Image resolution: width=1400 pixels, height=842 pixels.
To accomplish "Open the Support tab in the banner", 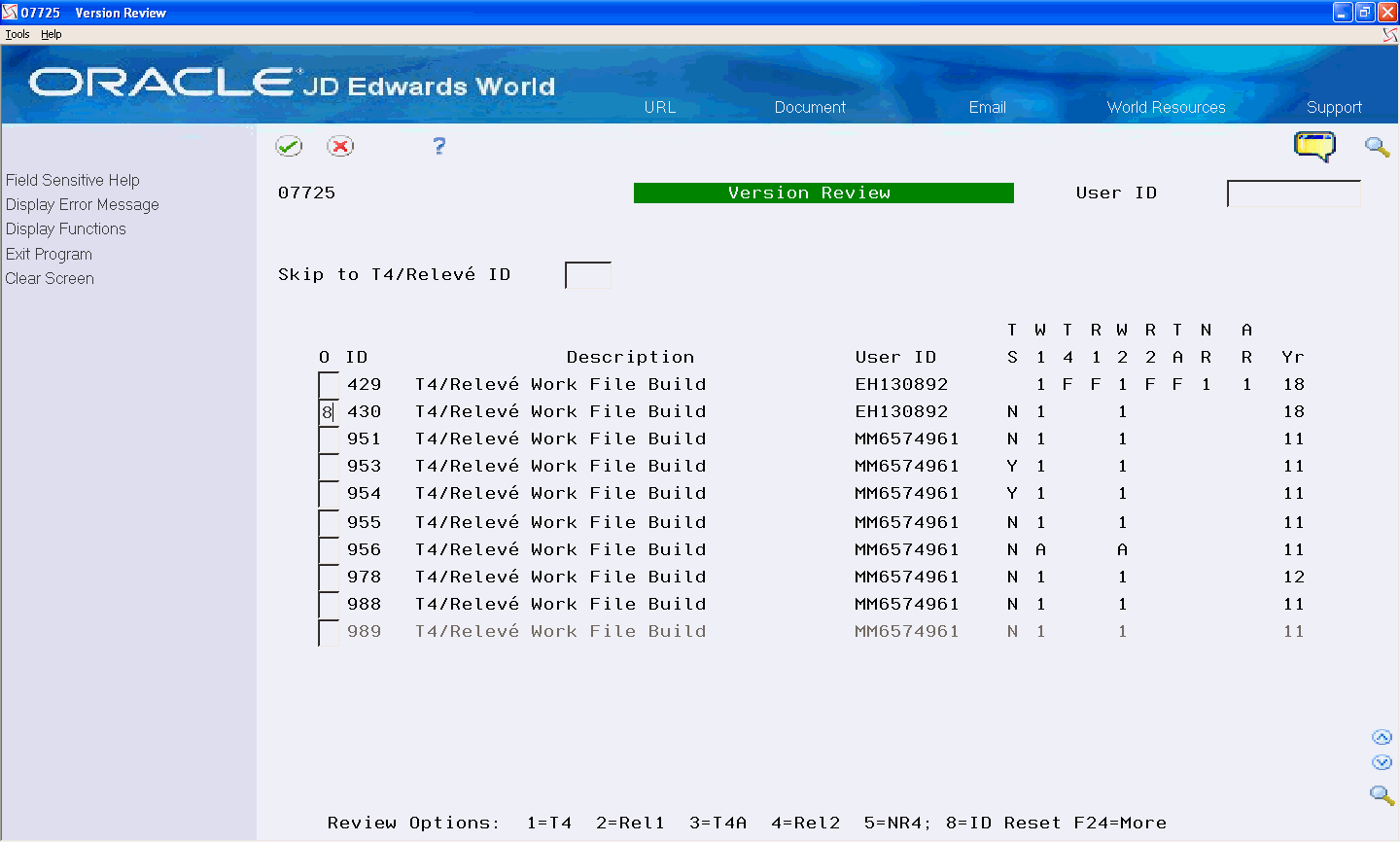I will [x=1334, y=107].
